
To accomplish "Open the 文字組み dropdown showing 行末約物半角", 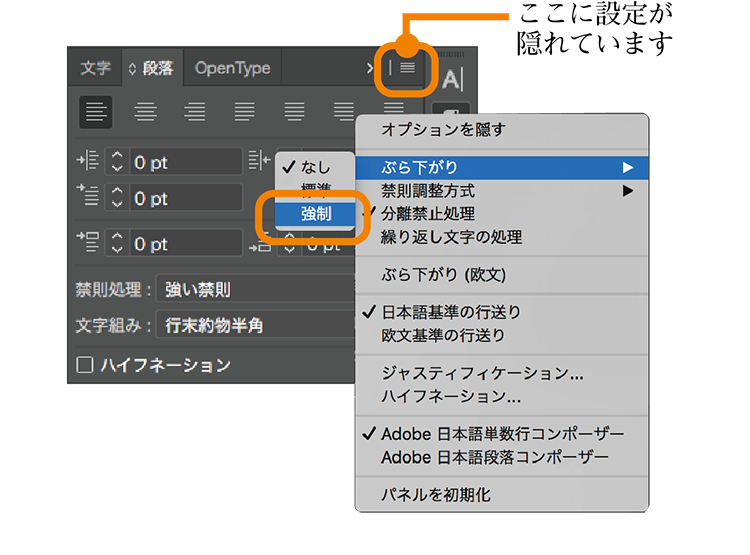I will click(256, 325).
